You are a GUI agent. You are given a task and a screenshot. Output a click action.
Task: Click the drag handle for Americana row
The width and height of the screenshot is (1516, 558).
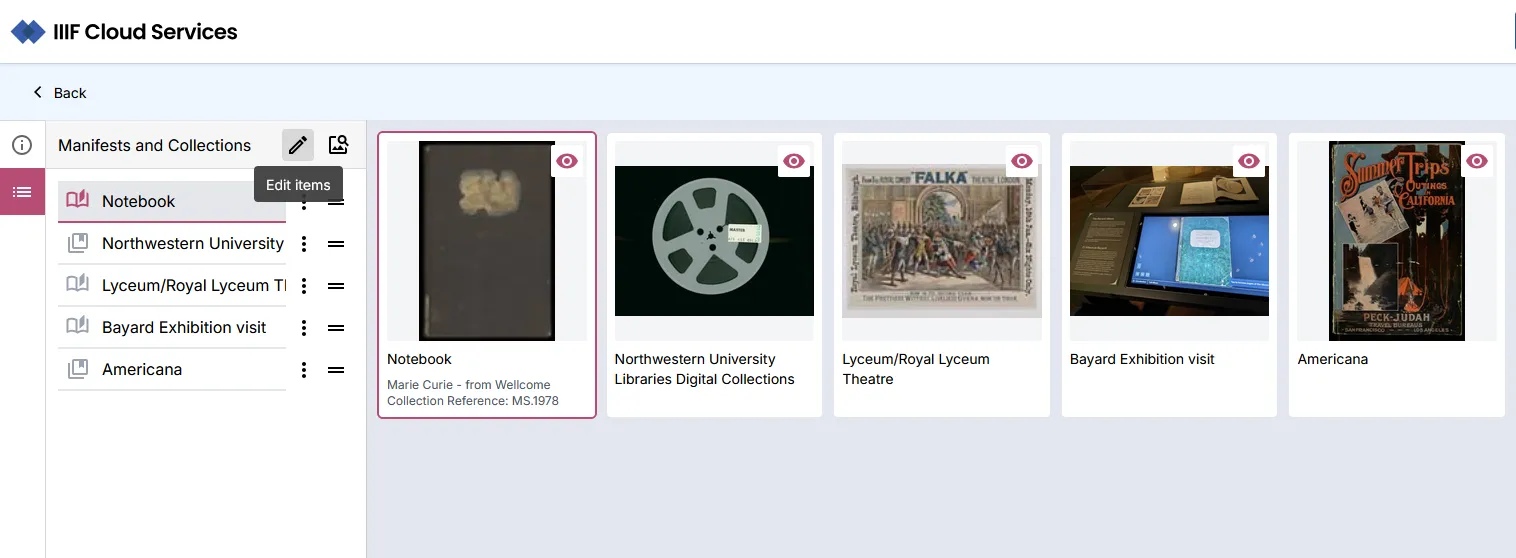[336, 370]
